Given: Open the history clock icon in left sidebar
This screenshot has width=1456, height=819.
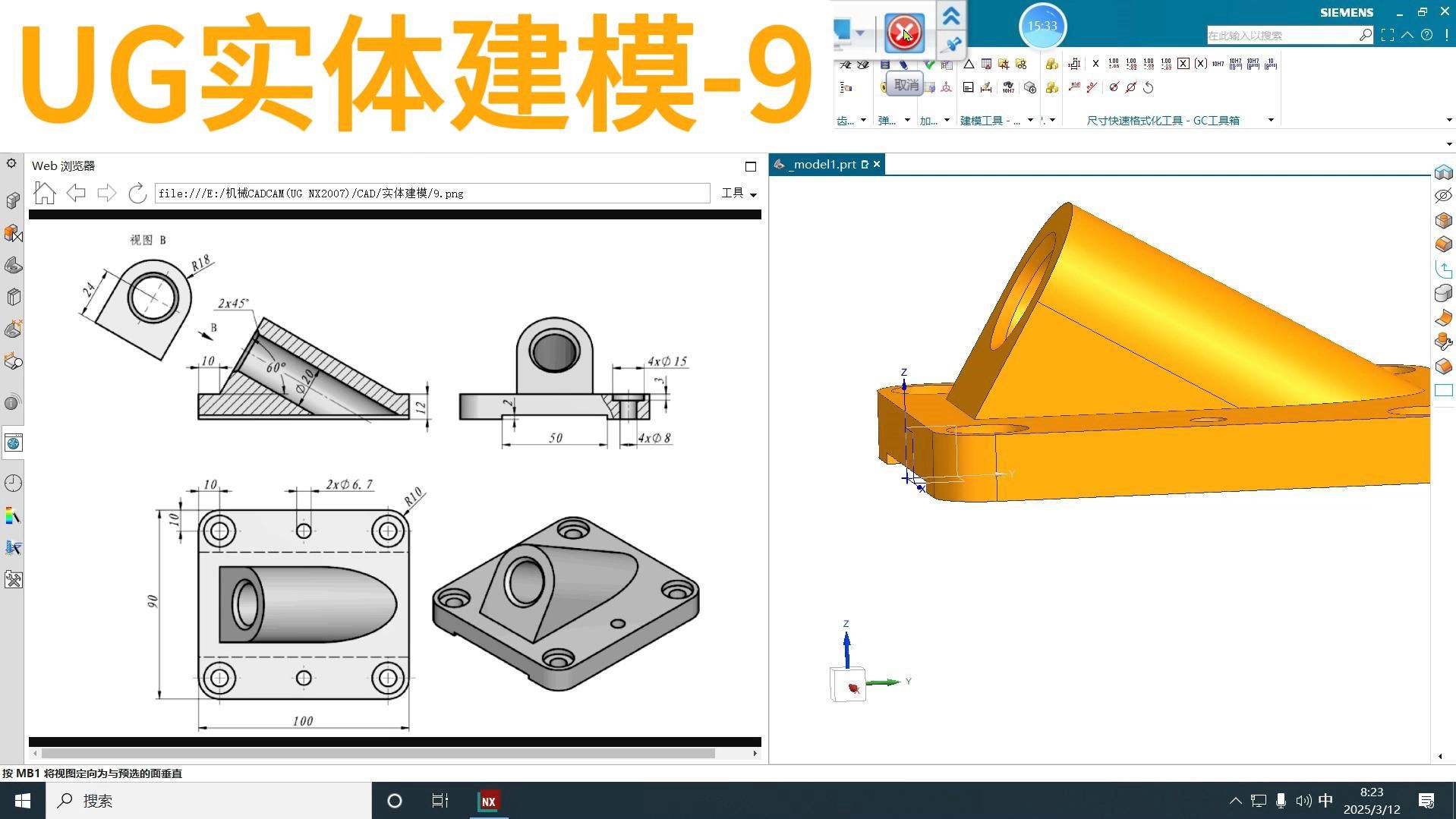Looking at the screenshot, I should click(12, 482).
